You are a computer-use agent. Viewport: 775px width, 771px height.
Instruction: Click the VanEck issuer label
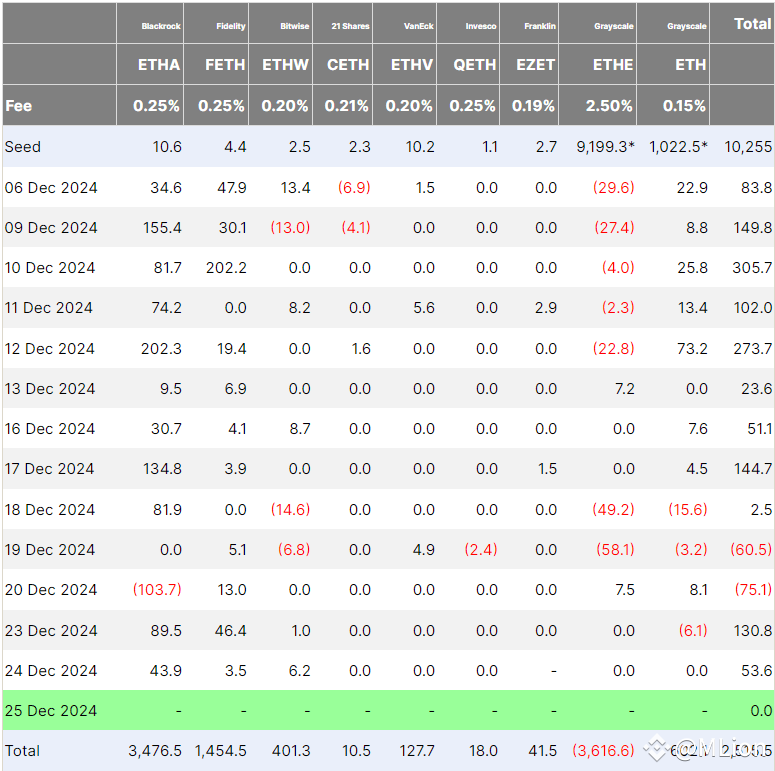tap(419, 26)
